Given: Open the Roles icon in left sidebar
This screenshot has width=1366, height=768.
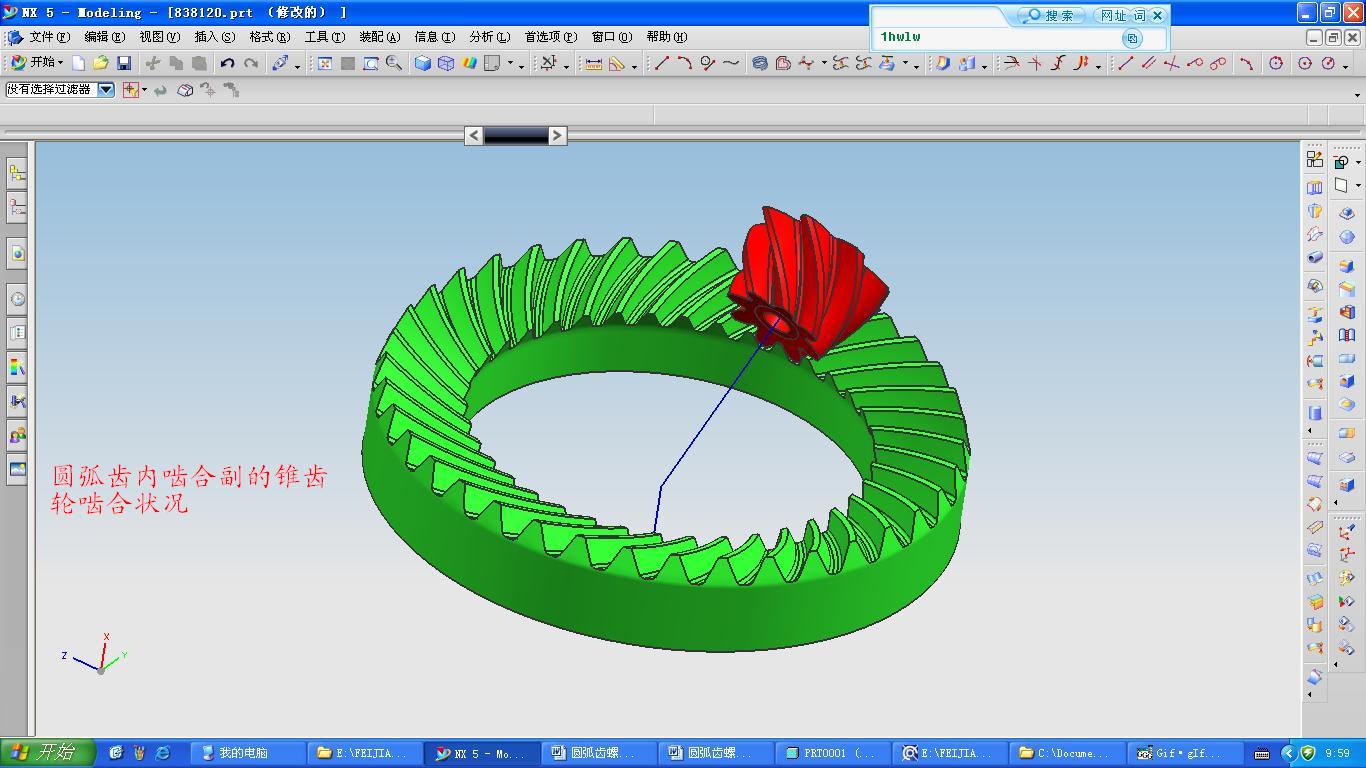Looking at the screenshot, I should [x=17, y=435].
